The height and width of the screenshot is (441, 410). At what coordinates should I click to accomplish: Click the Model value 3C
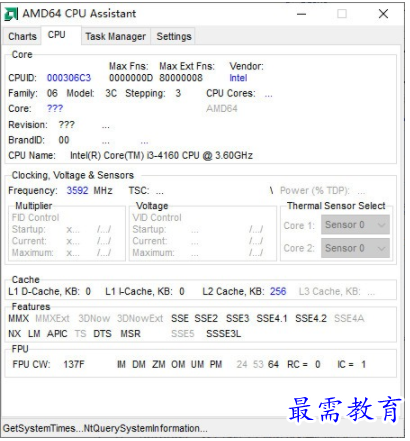click(111, 93)
